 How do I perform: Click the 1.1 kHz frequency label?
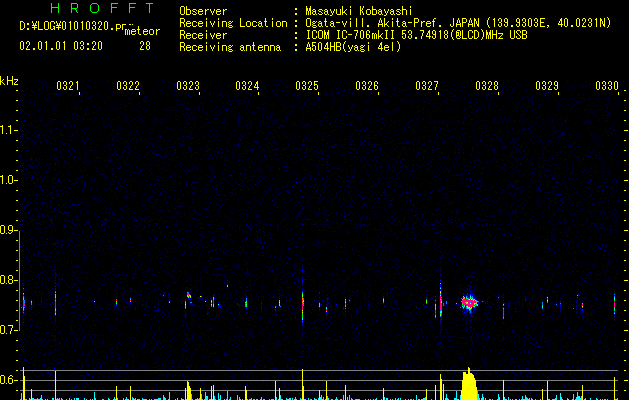(8, 130)
